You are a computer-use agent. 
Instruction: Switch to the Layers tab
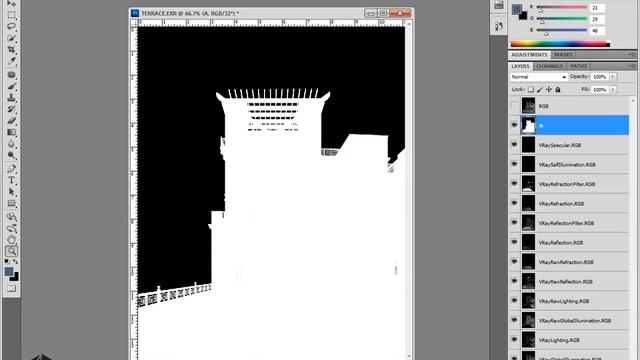[520, 66]
